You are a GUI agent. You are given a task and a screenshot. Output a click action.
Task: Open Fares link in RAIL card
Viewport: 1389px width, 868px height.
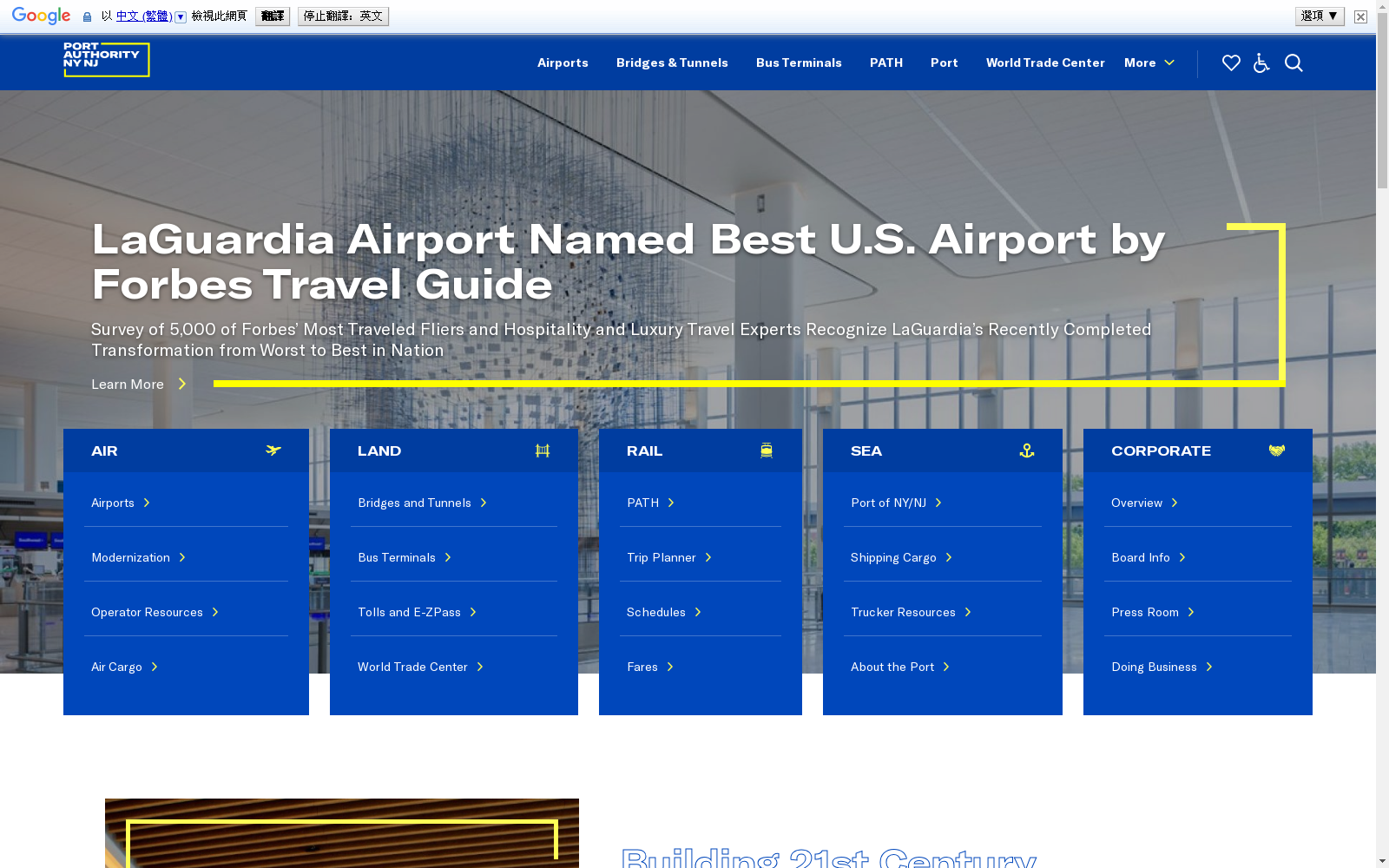[650, 667]
